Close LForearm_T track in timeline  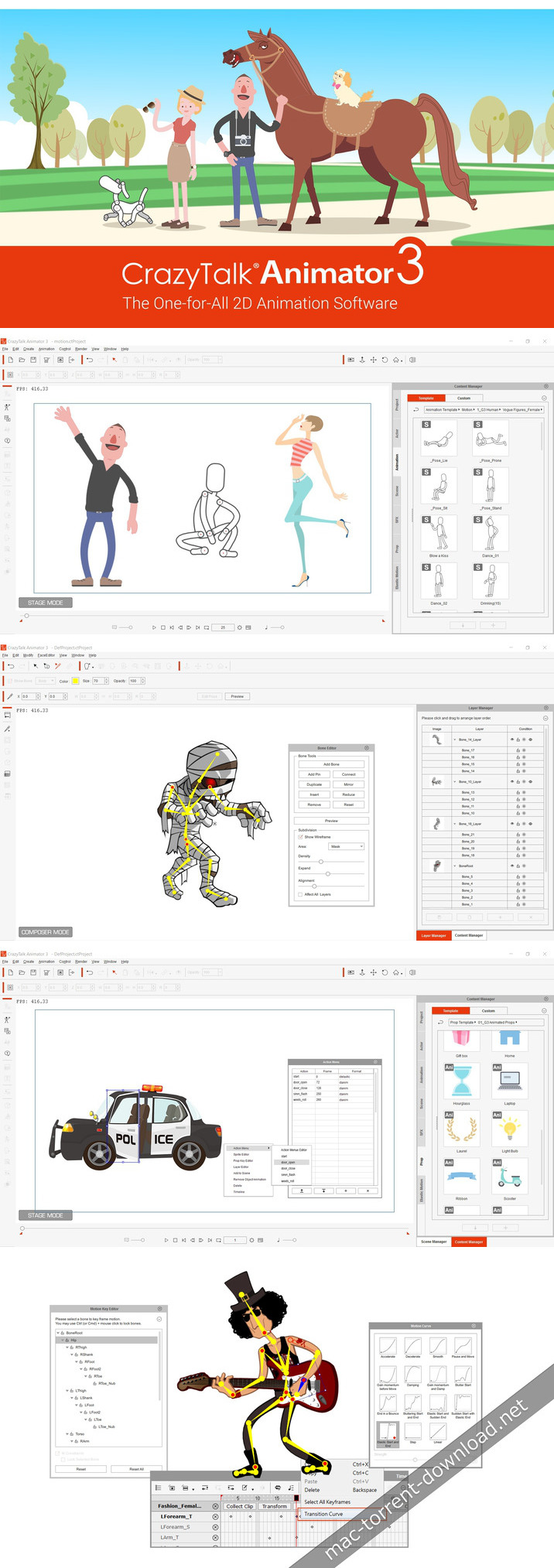[x=215, y=1517]
